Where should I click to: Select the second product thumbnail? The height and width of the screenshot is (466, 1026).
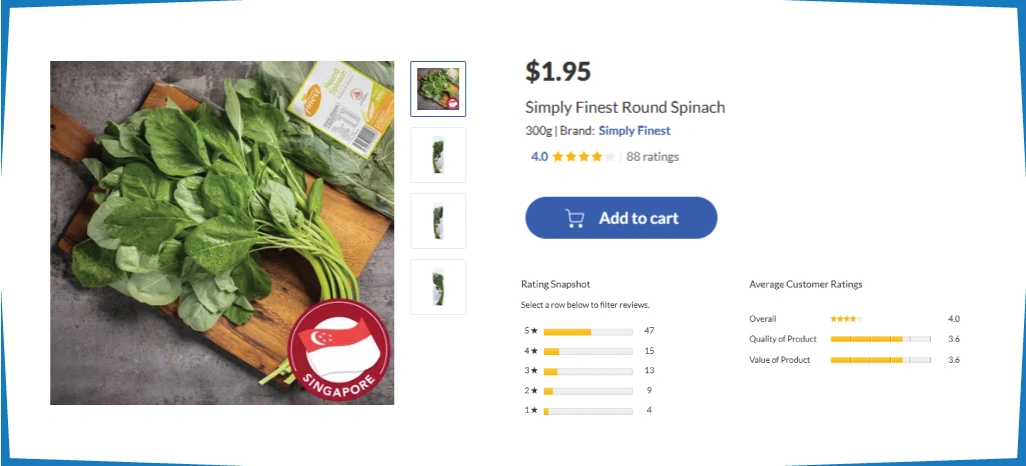[x=438, y=155]
